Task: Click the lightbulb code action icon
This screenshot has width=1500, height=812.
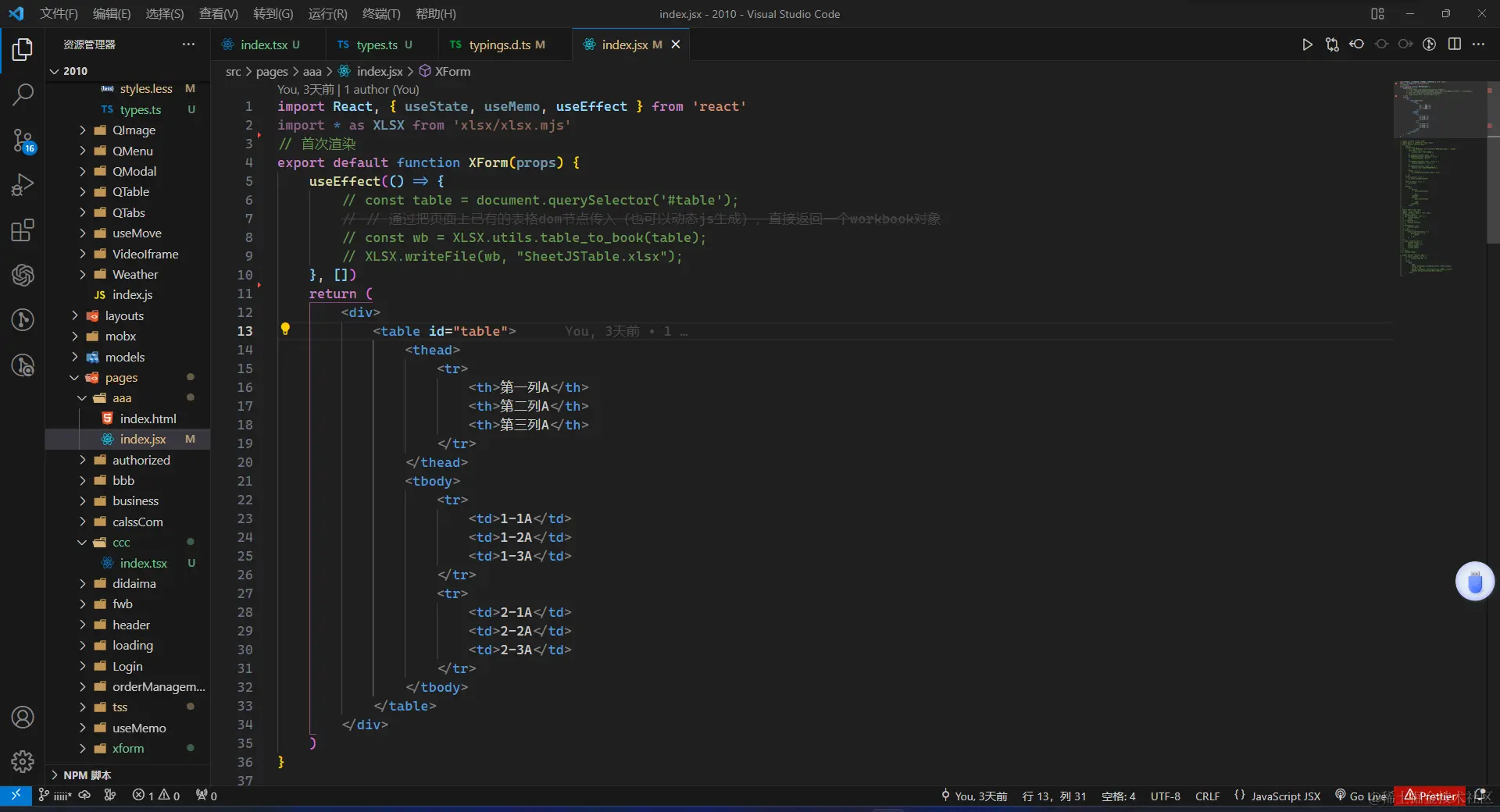Action: pos(285,329)
